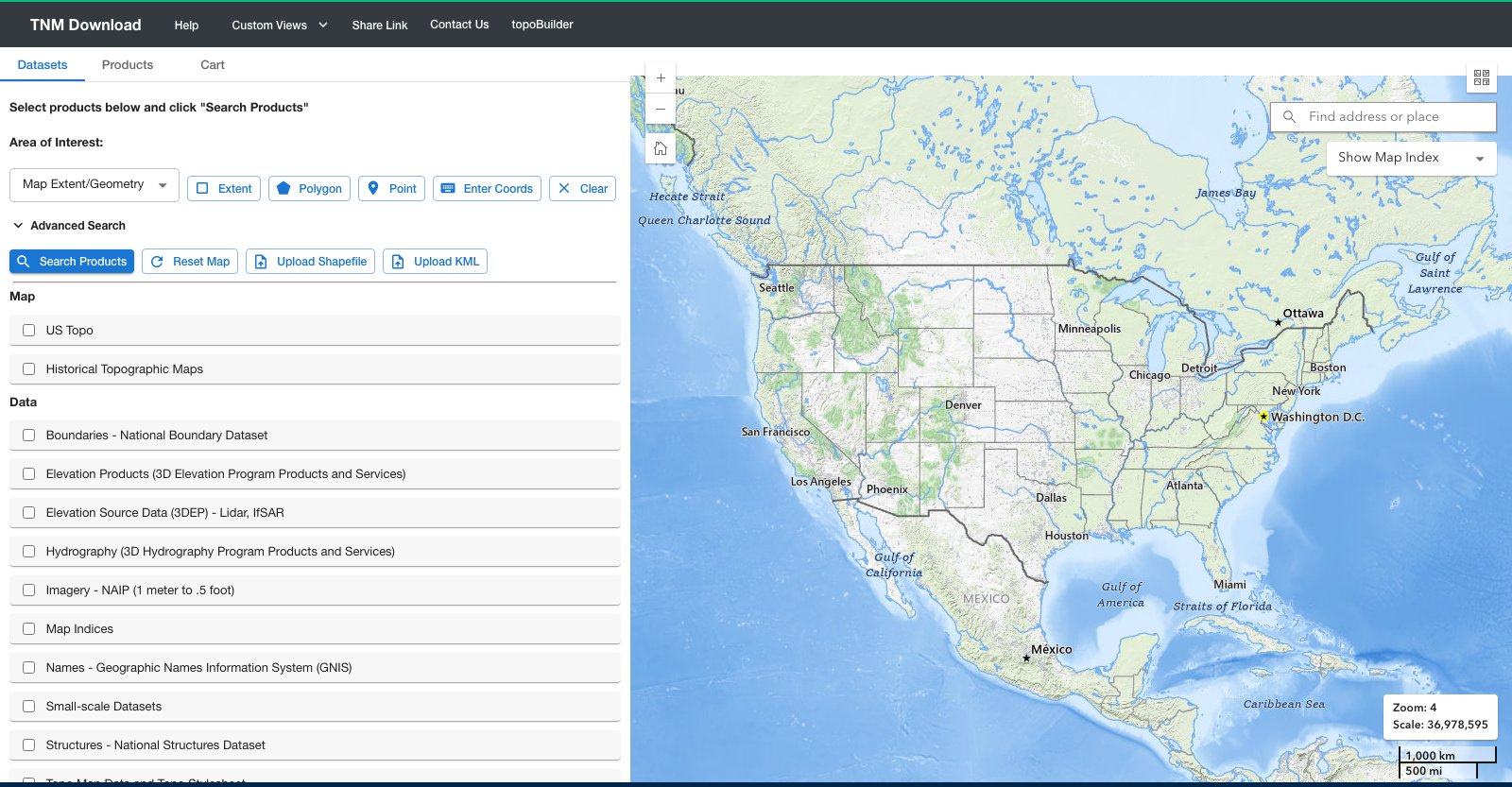Screen dimensions: 1512x787
Task: Zoom in on the map with plus icon
Action: click(x=661, y=78)
